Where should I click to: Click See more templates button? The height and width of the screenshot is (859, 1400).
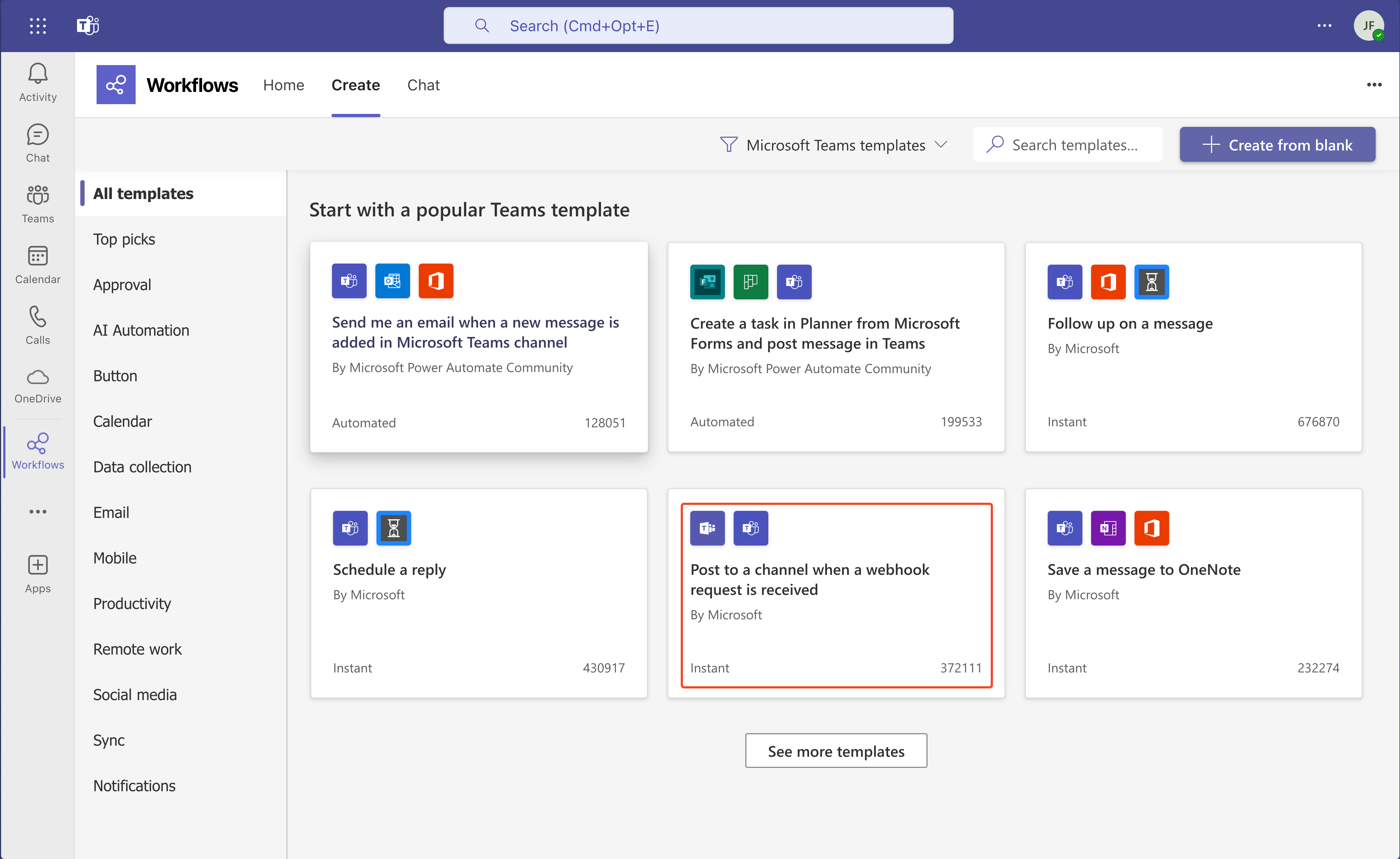click(836, 751)
